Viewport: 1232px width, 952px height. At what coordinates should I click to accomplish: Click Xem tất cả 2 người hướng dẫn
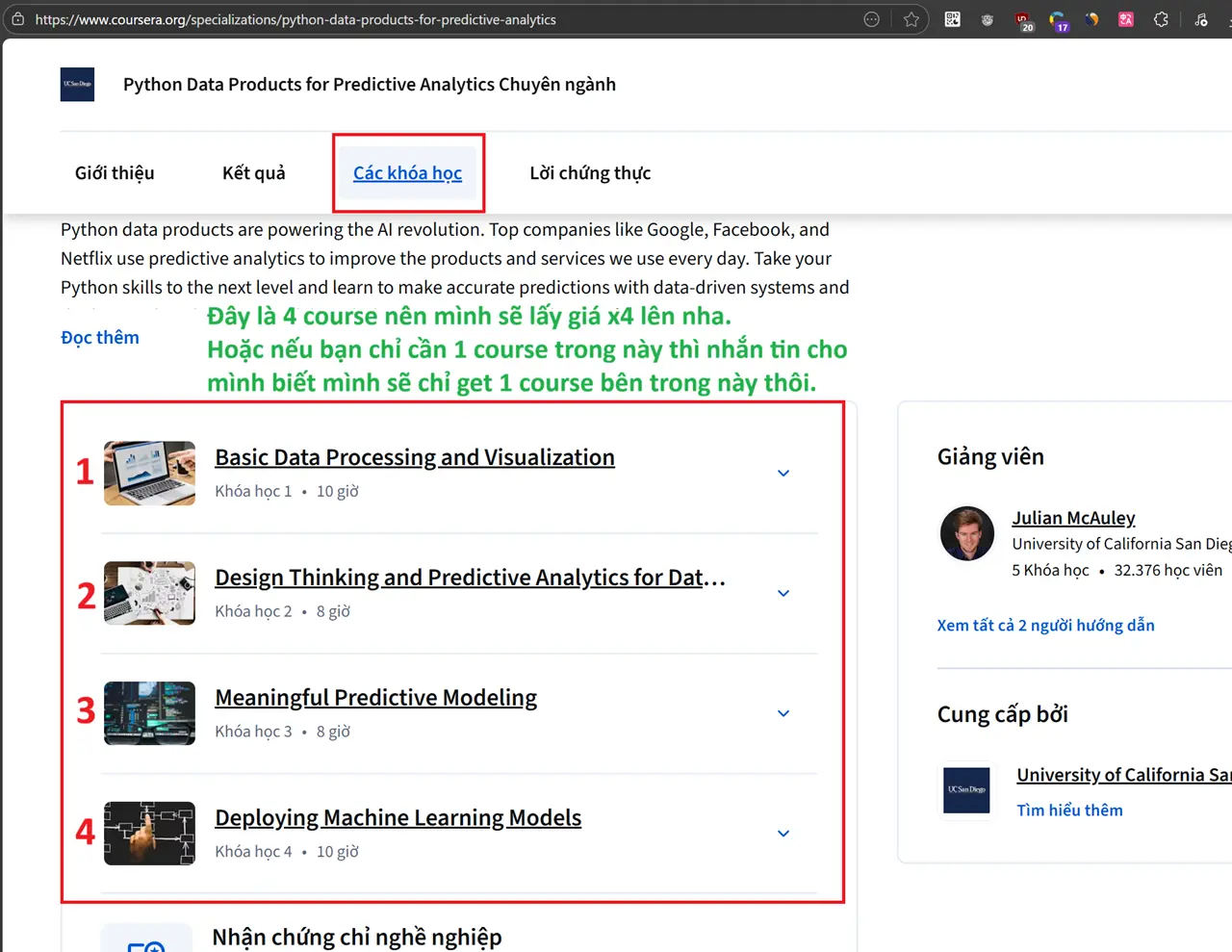[1045, 626]
